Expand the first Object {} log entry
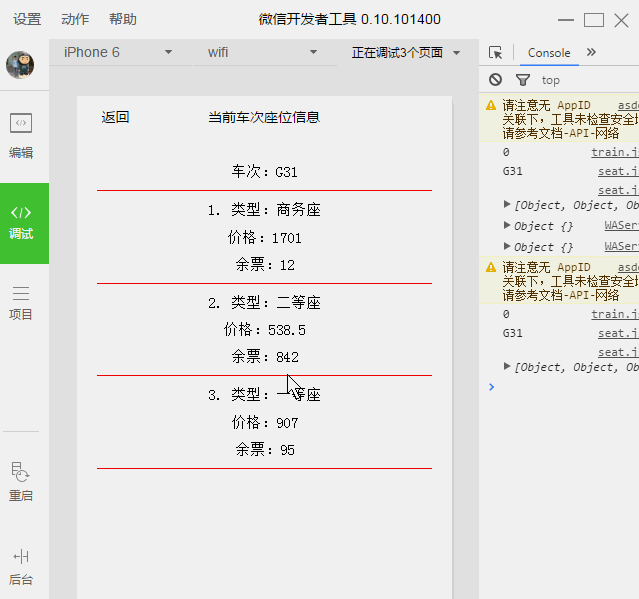This screenshot has width=639, height=599. tap(507, 225)
